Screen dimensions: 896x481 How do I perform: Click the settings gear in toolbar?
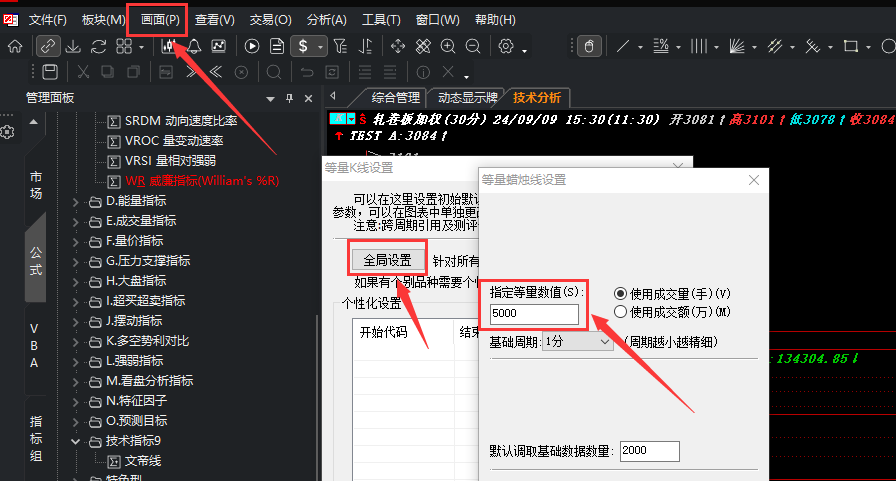tap(506, 46)
